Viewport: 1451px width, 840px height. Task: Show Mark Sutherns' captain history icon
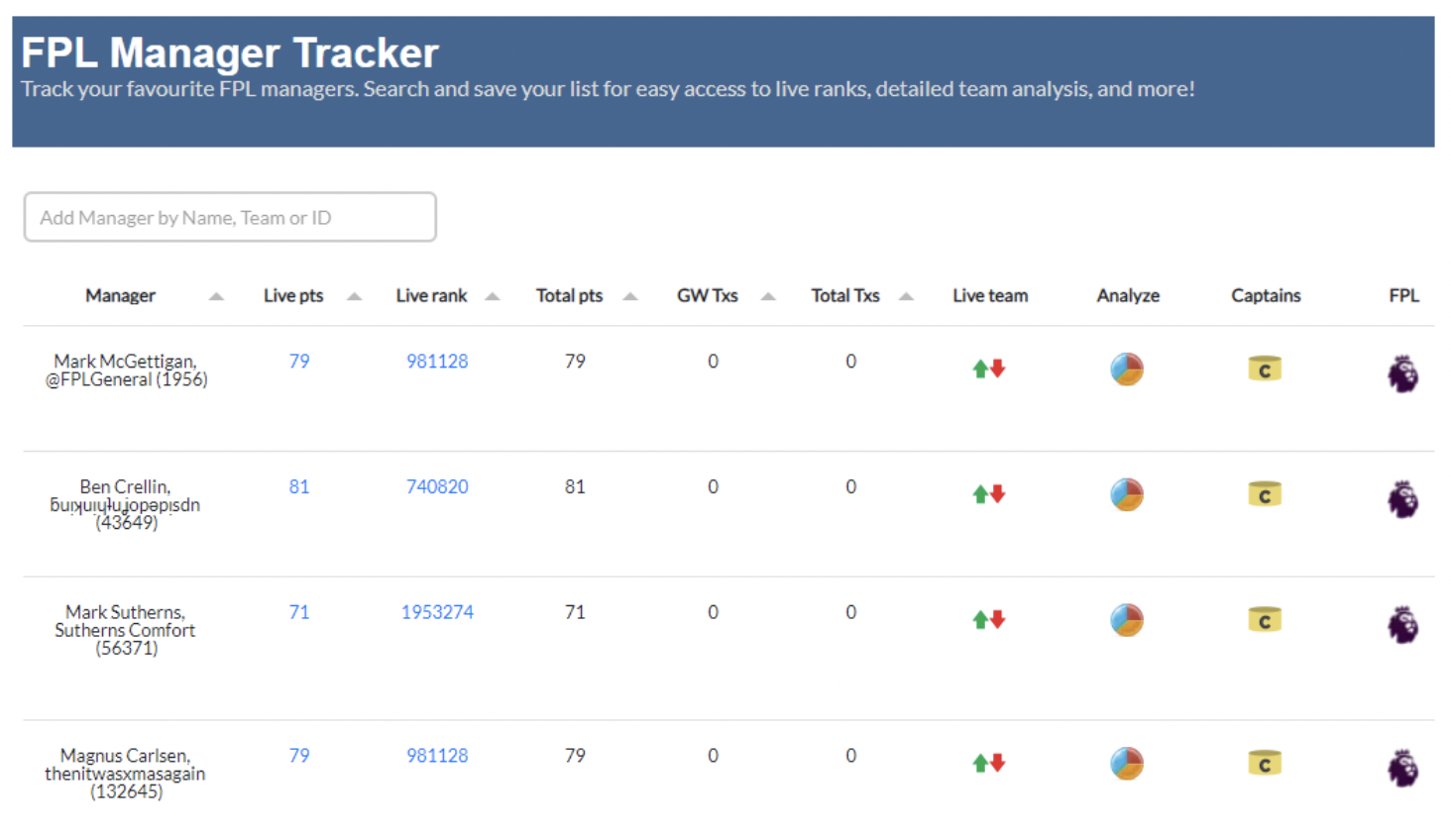(x=1265, y=619)
